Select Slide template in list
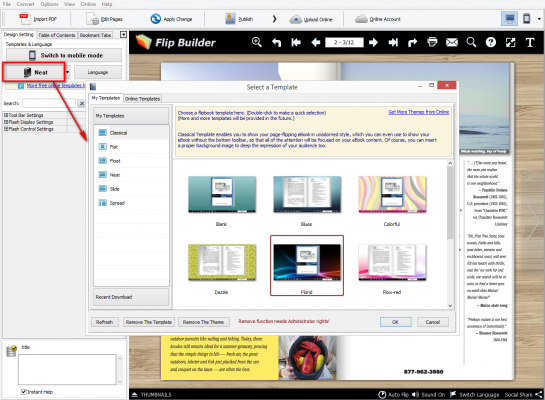 pyautogui.click(x=131, y=189)
